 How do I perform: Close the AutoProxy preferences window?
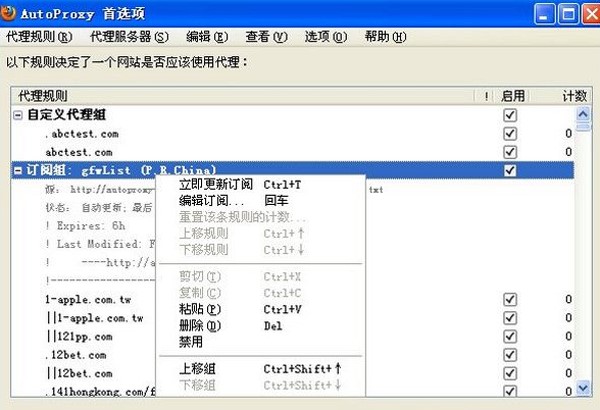pyautogui.click(x=591, y=15)
